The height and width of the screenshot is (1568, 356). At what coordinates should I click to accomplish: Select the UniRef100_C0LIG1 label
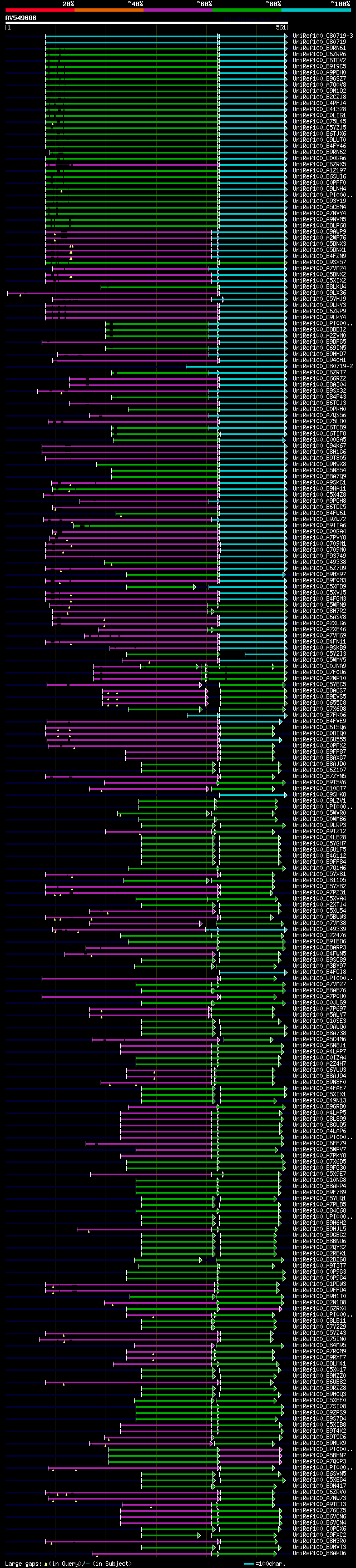click(x=319, y=116)
